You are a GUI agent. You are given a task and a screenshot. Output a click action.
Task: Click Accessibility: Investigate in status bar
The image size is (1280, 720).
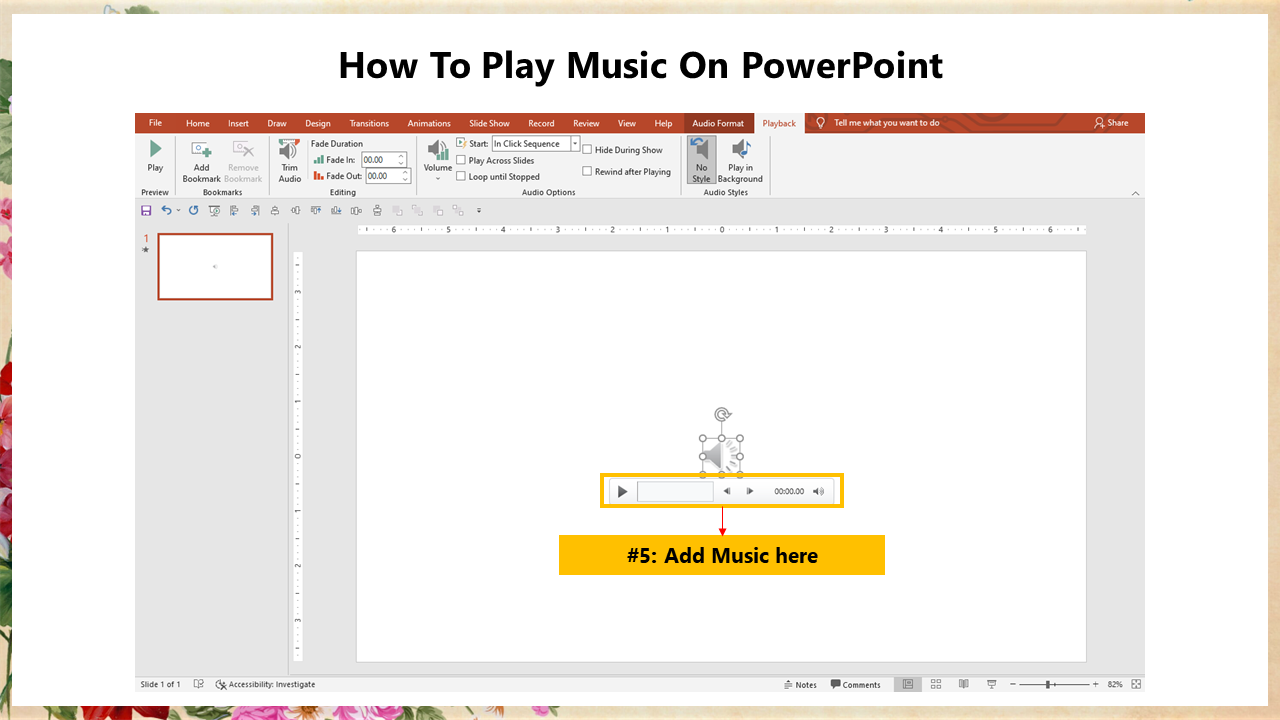point(265,684)
